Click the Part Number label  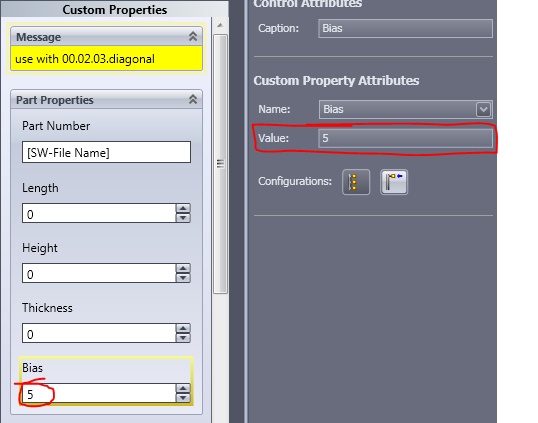[56, 126]
